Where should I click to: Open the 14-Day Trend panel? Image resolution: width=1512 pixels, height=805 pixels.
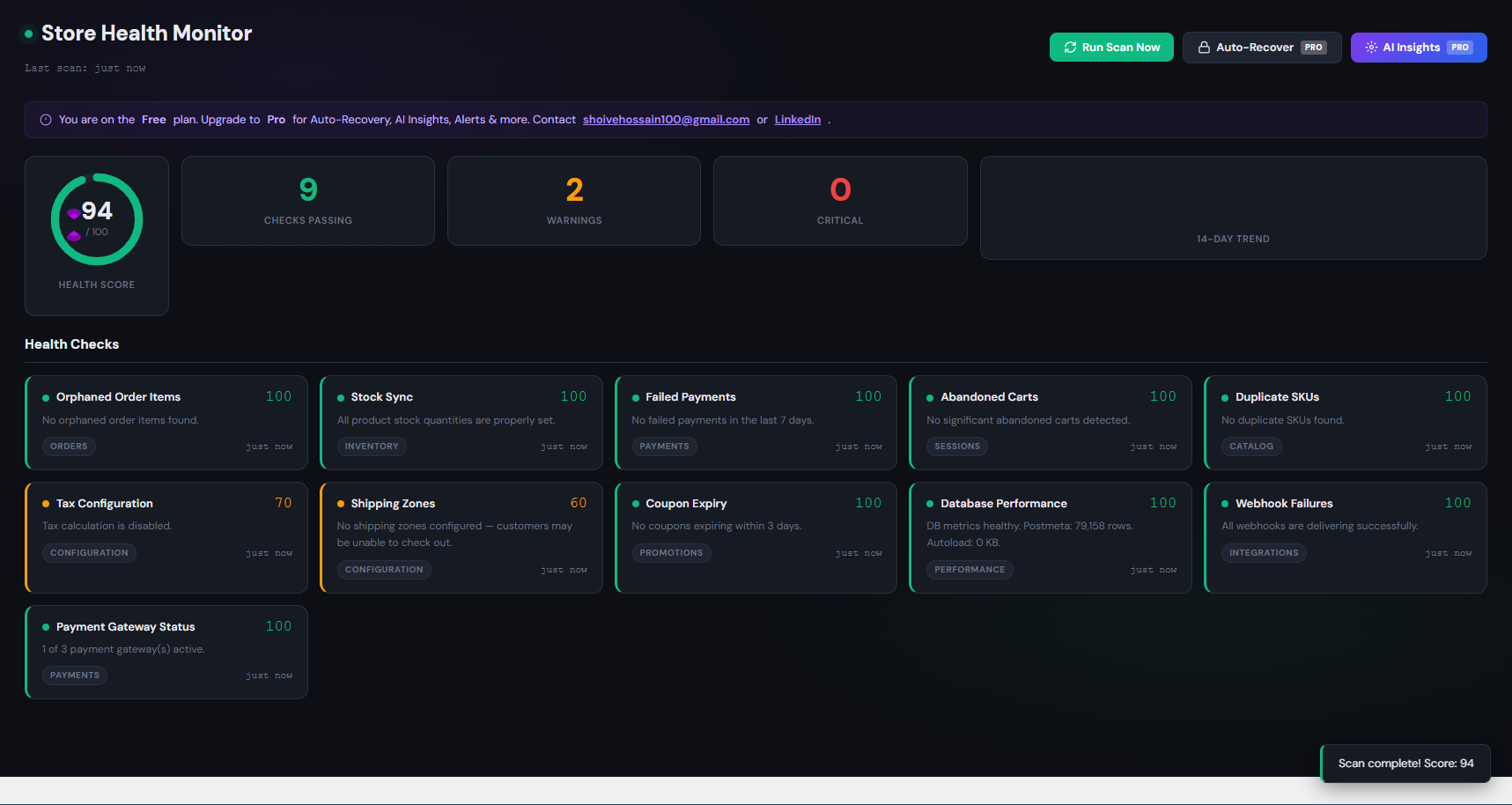point(1233,208)
